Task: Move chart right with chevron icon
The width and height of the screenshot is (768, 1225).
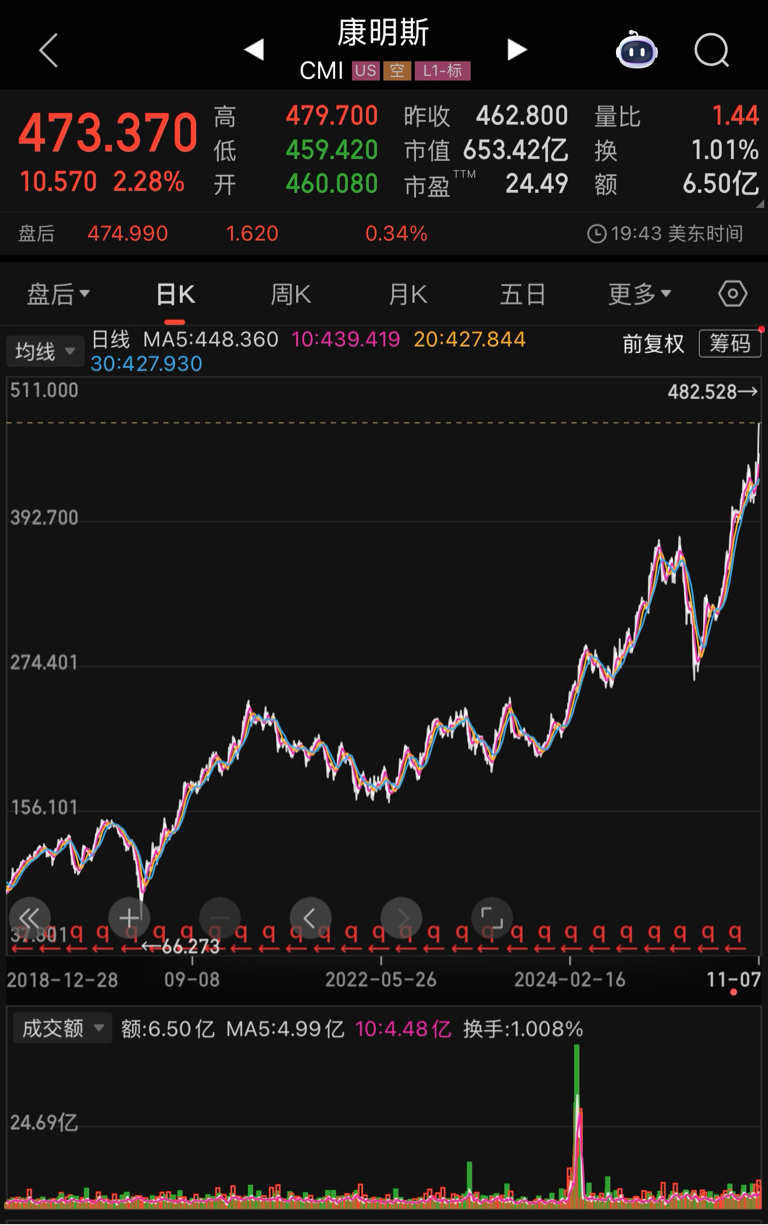Action: (x=401, y=917)
